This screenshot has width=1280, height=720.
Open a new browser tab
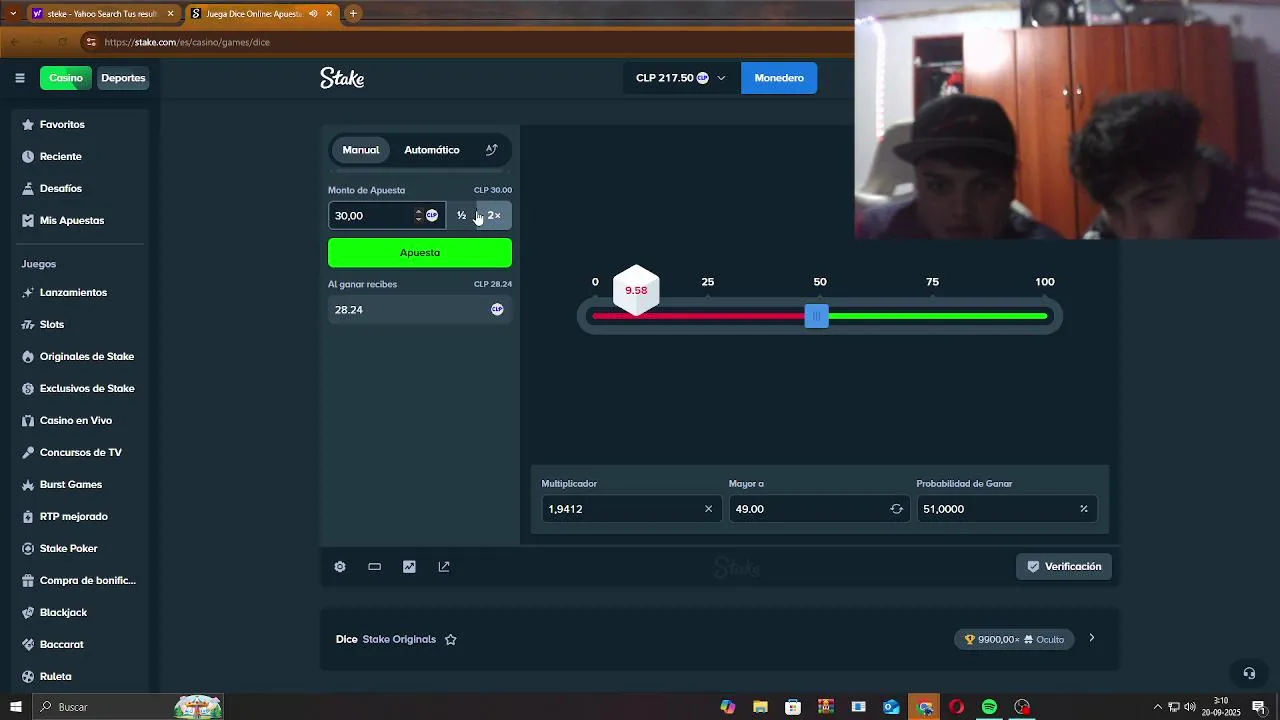(x=353, y=14)
